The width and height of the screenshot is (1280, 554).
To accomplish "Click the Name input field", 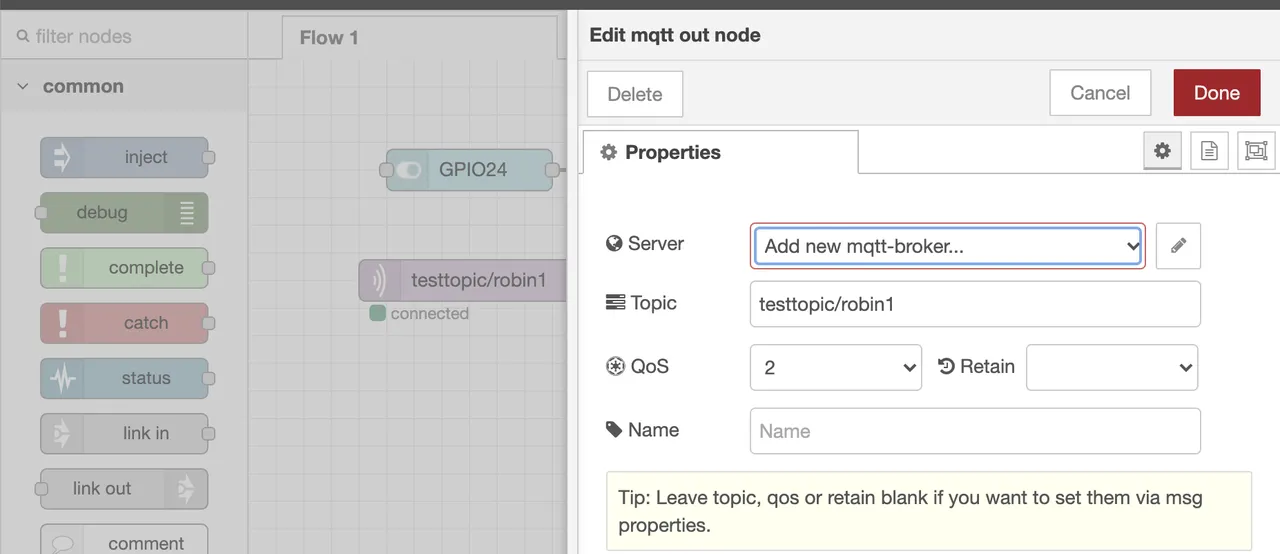I will [975, 431].
